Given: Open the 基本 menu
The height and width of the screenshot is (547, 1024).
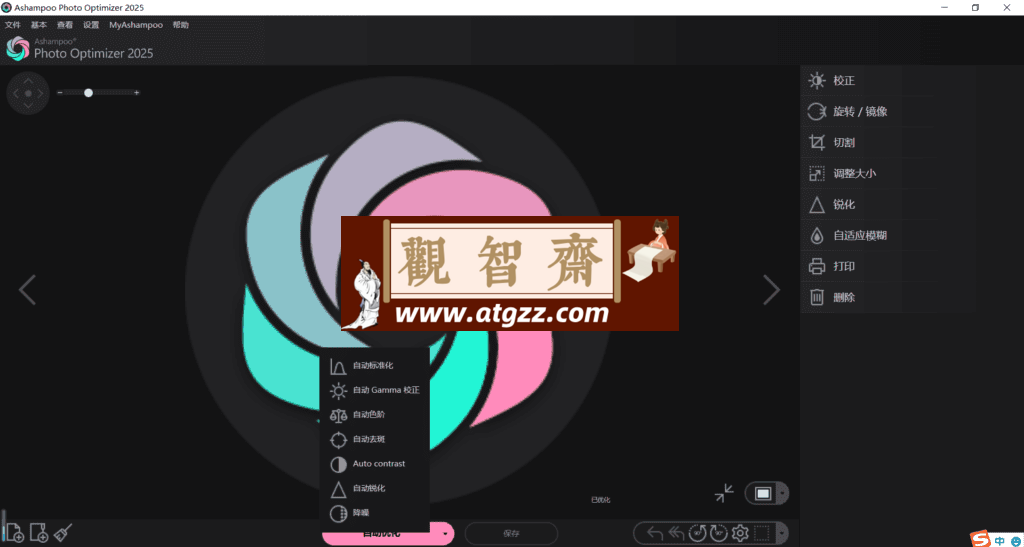Looking at the screenshot, I should (x=39, y=25).
